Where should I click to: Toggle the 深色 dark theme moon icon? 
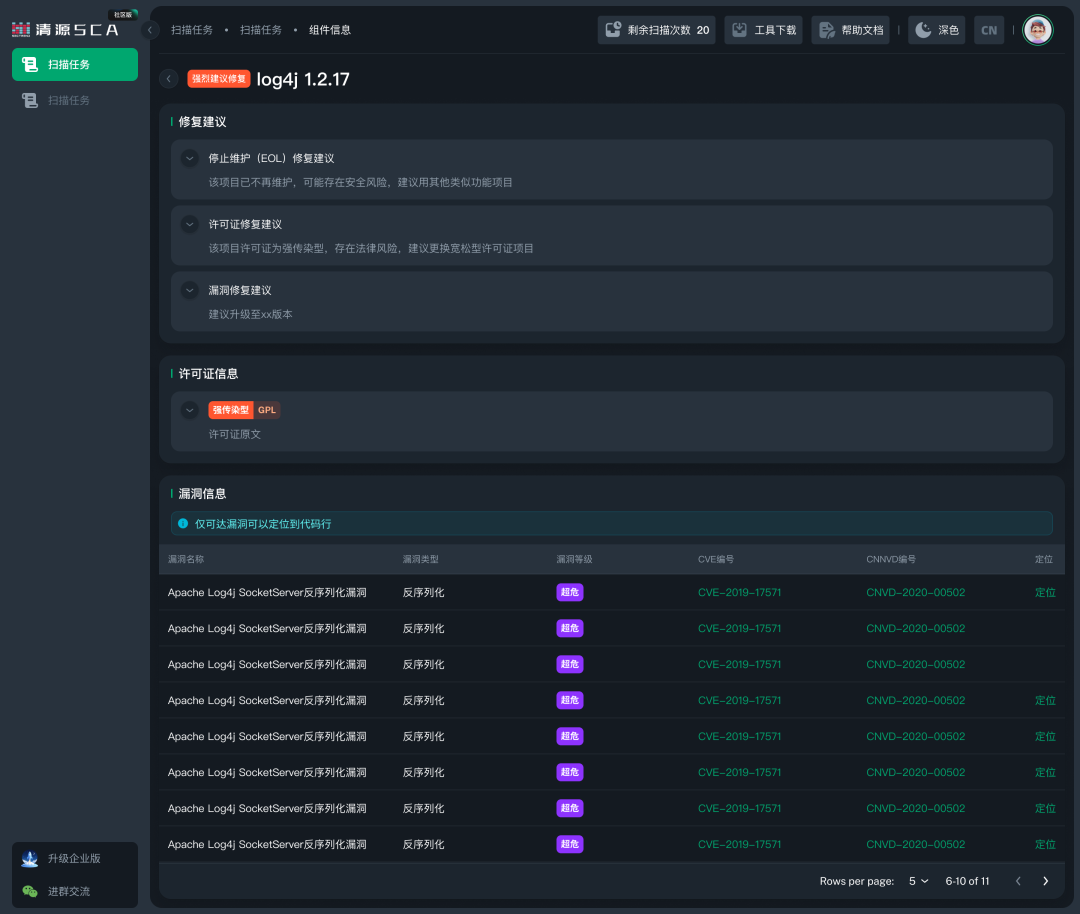click(923, 30)
